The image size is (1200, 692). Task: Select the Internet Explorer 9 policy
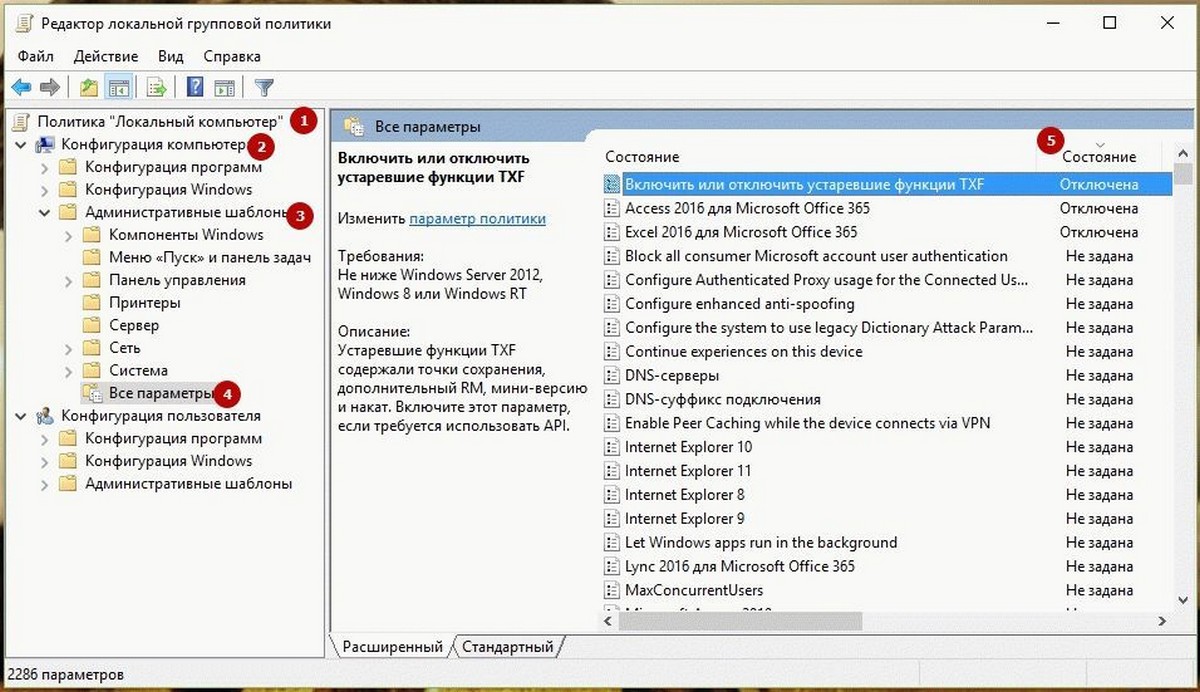[x=684, y=518]
